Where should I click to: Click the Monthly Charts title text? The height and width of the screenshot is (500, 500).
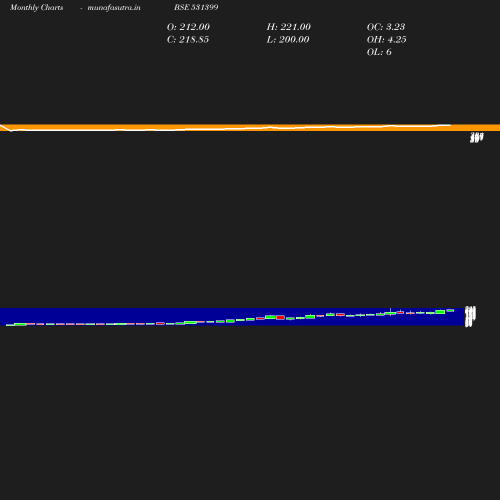(37, 7)
